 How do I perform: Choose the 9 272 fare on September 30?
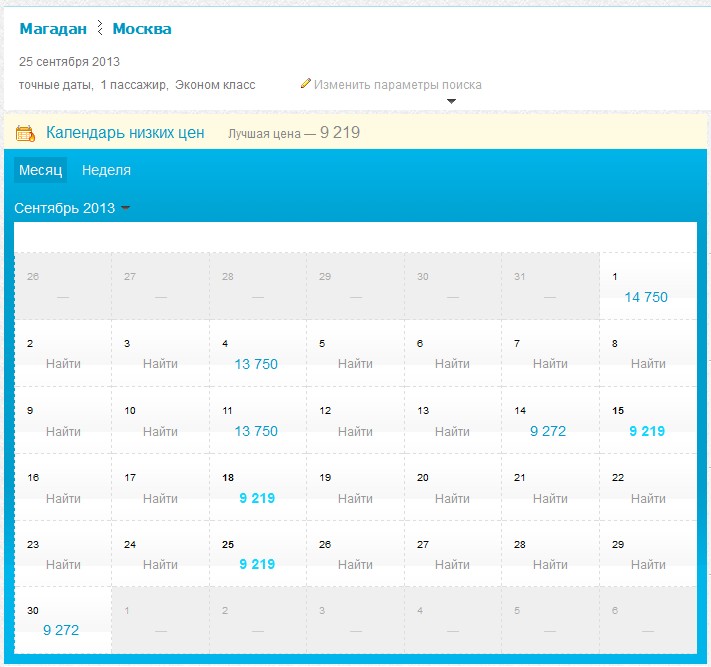point(61,630)
